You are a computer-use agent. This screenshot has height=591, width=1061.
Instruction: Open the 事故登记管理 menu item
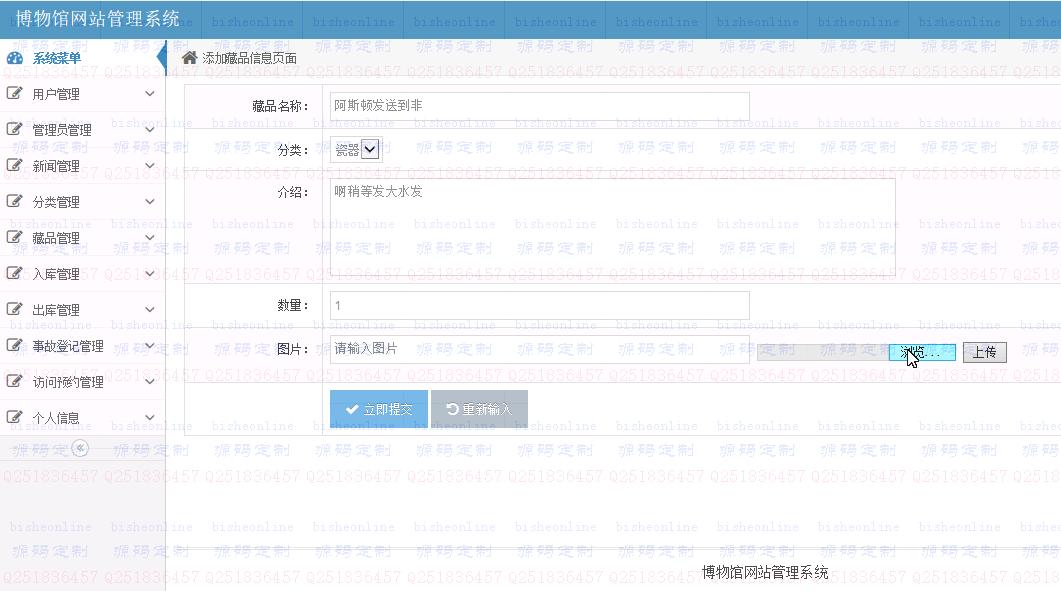coord(83,346)
